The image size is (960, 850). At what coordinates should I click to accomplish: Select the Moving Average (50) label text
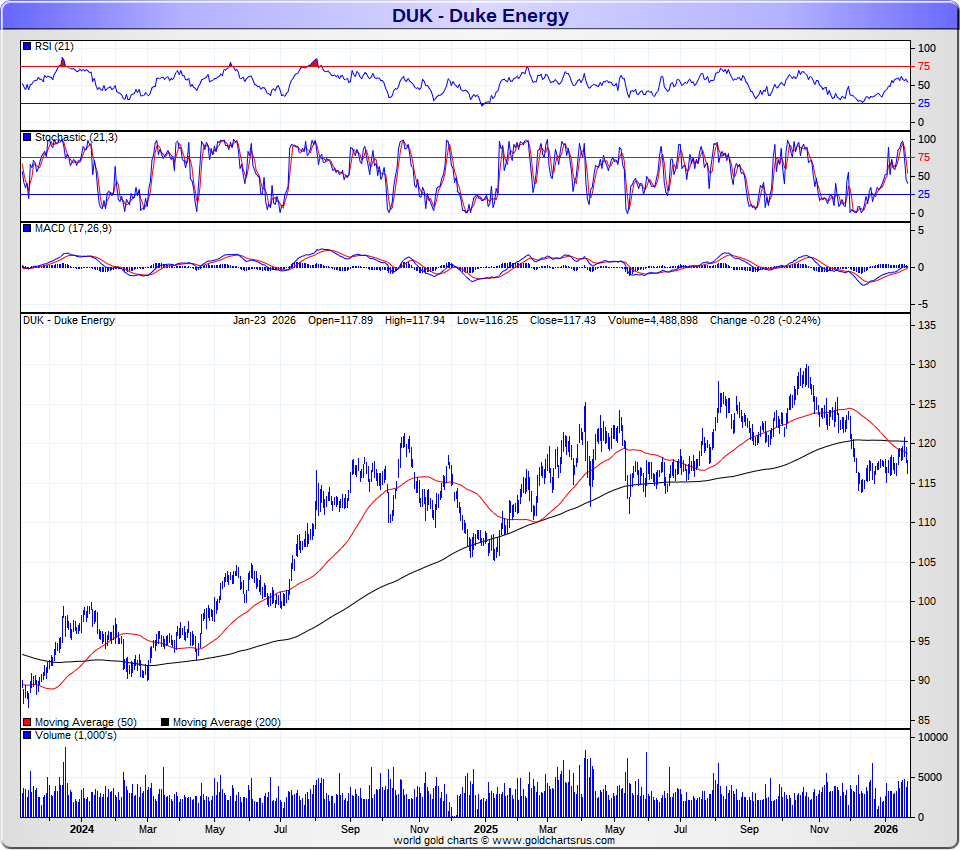(85, 722)
